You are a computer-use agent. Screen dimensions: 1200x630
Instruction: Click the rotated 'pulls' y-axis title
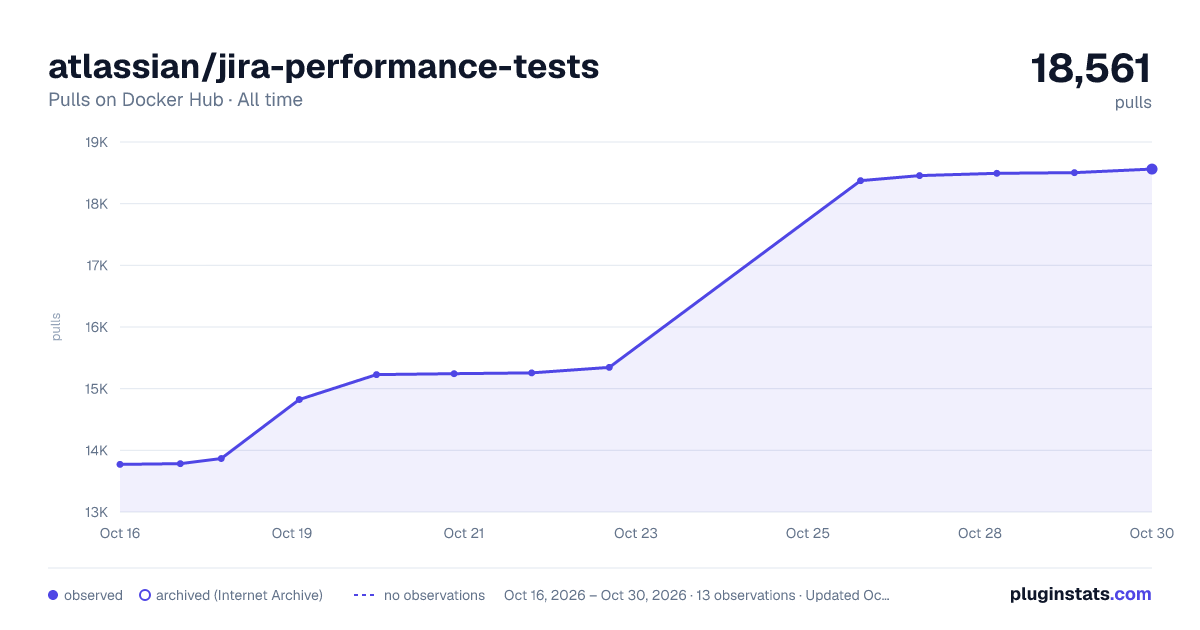(x=56, y=327)
